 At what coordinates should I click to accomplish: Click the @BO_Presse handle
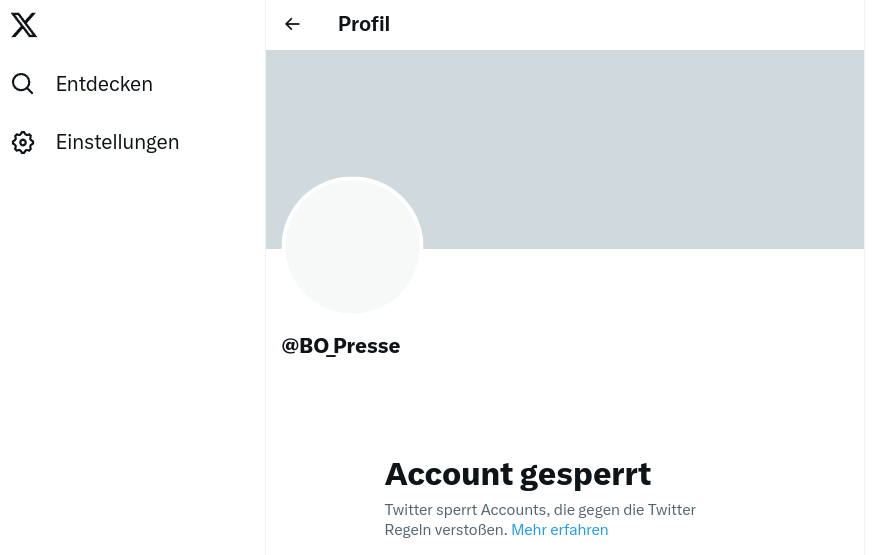click(x=341, y=346)
